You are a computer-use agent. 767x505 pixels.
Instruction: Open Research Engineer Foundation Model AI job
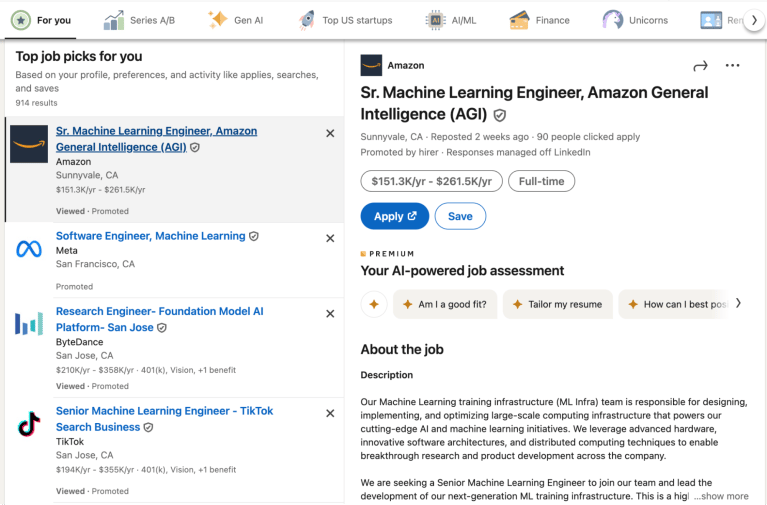pyautogui.click(x=159, y=319)
